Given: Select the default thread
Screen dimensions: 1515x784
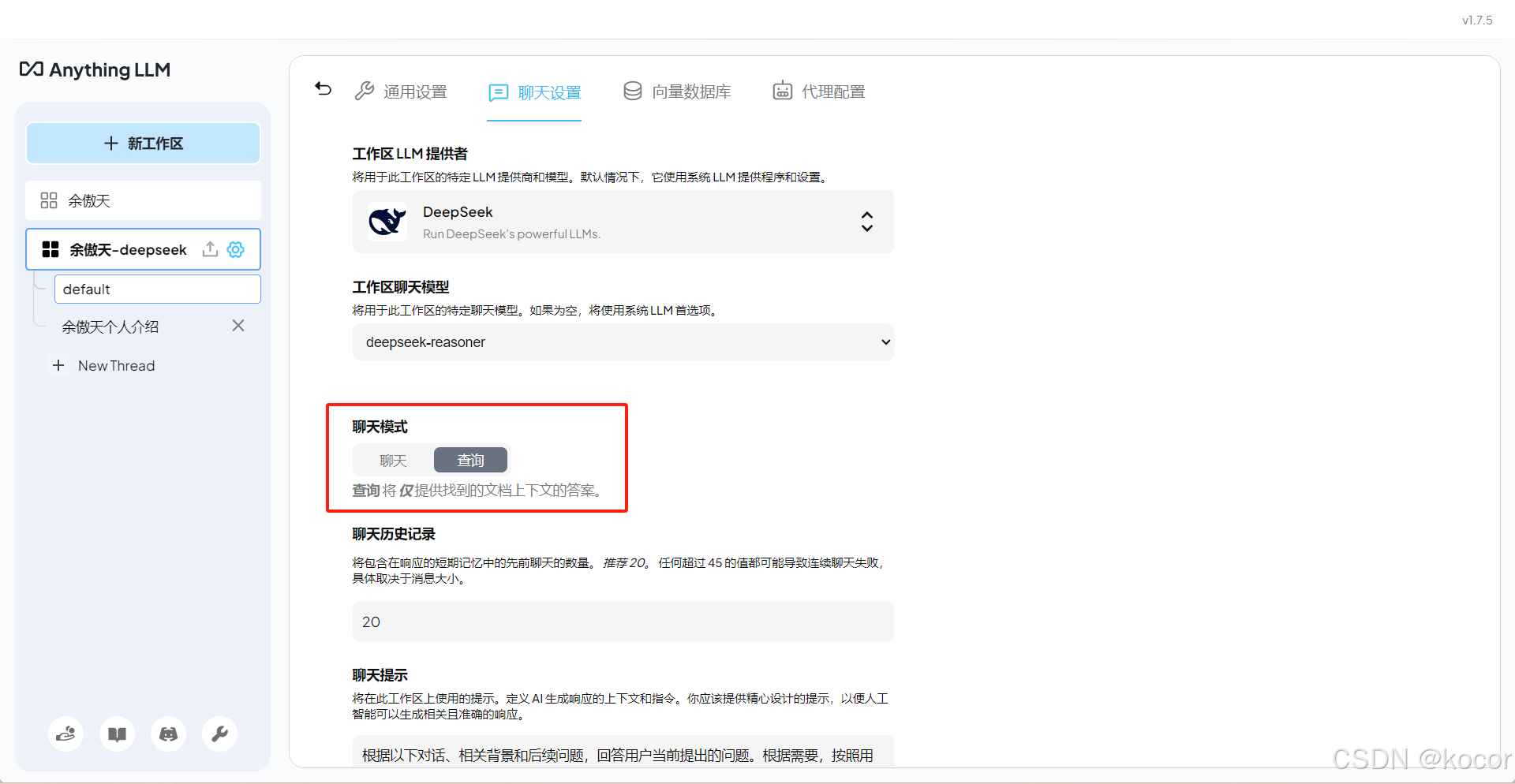Looking at the screenshot, I should 157,289.
